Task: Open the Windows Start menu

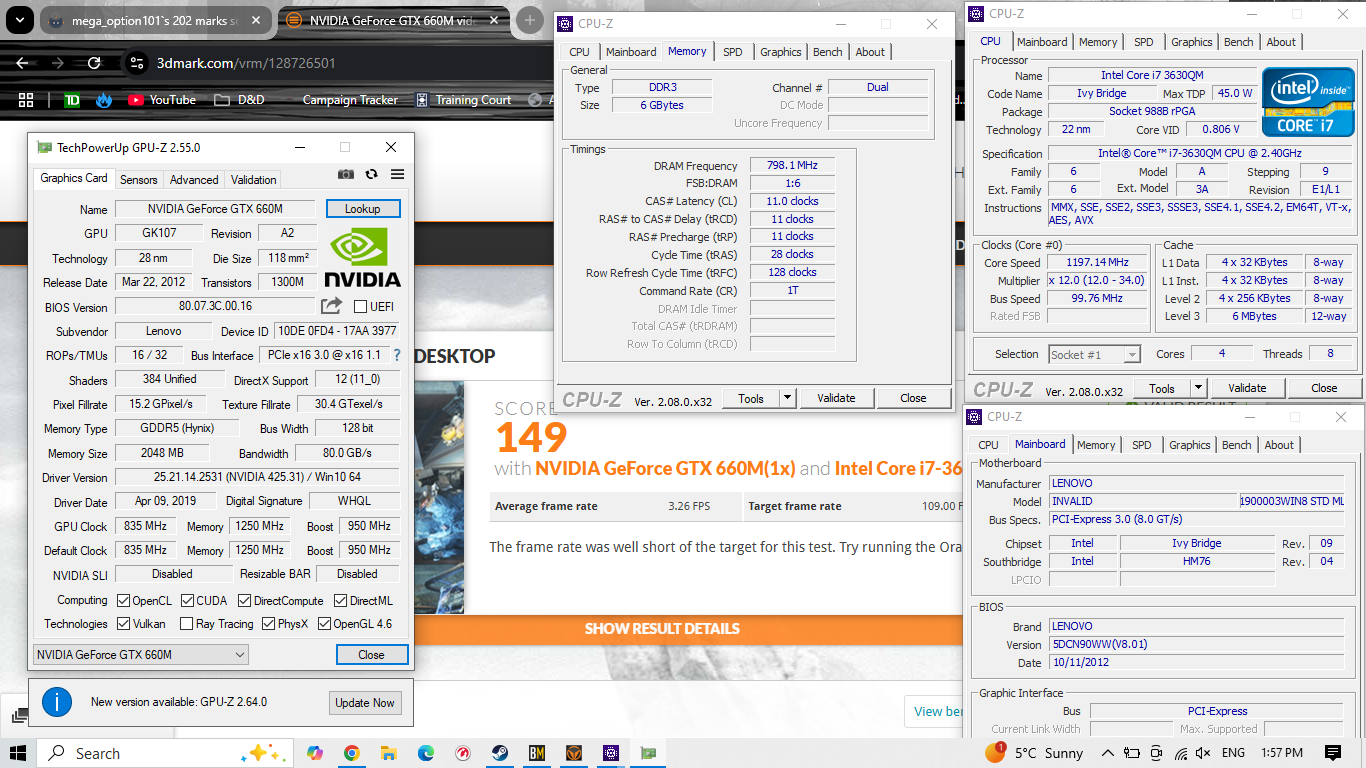Action: (19, 753)
